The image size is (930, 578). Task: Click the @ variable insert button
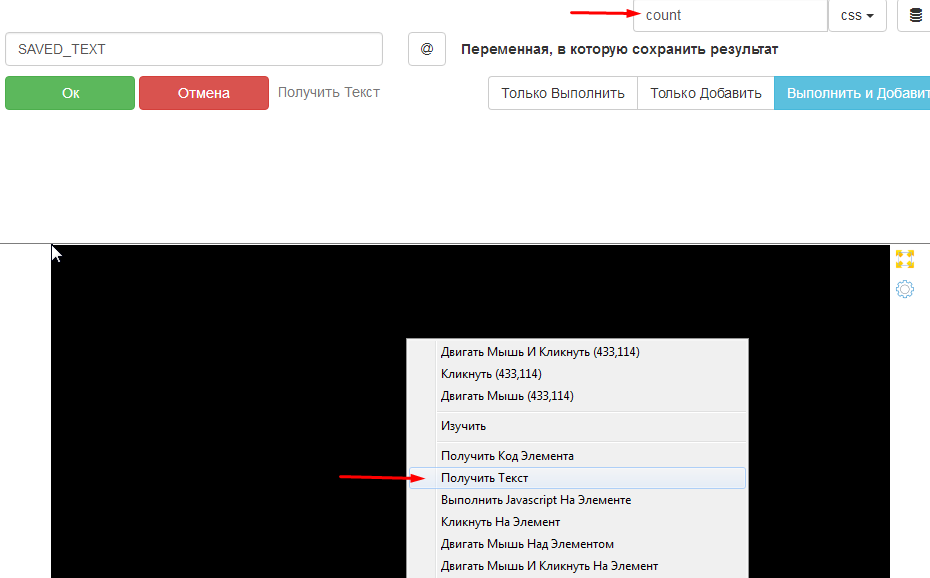(x=427, y=49)
